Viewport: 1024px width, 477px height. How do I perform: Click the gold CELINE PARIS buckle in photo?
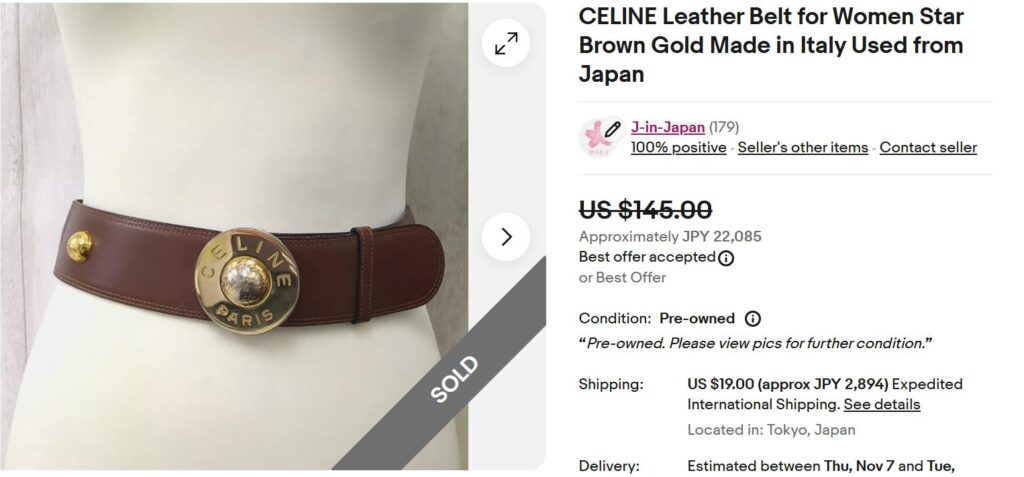pyautogui.click(x=247, y=281)
